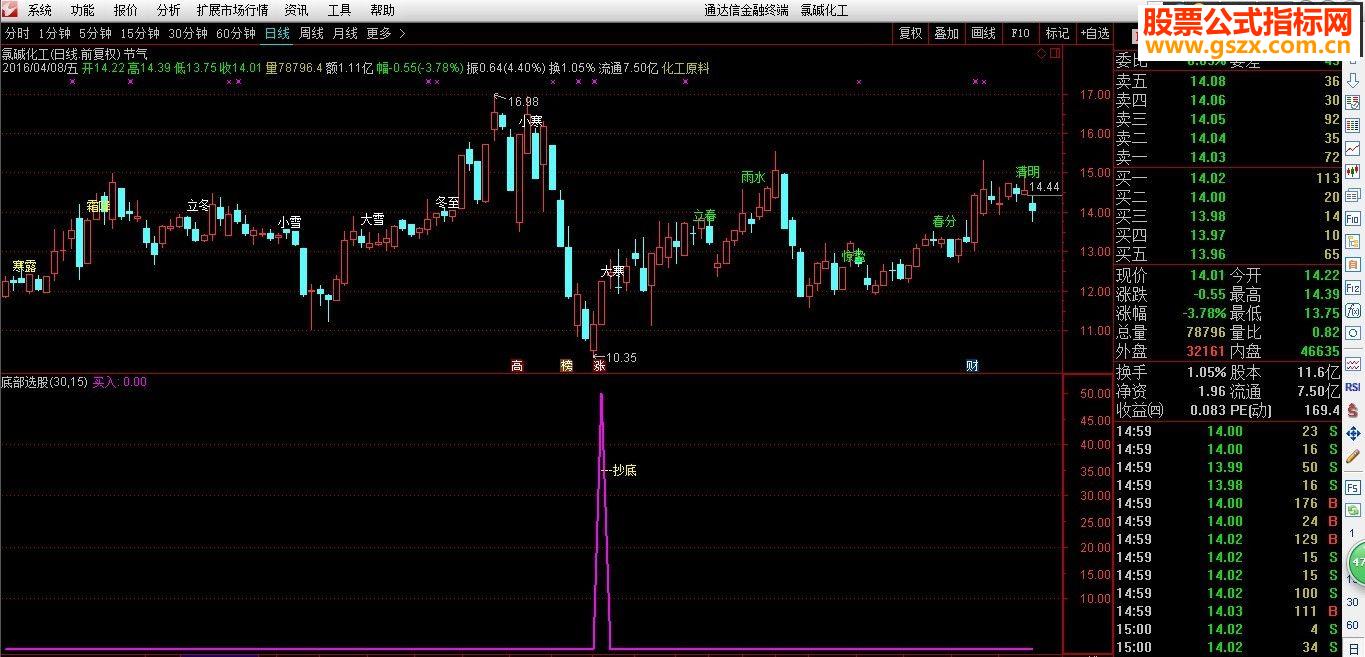Click the 16.98 high price label

point(523,101)
